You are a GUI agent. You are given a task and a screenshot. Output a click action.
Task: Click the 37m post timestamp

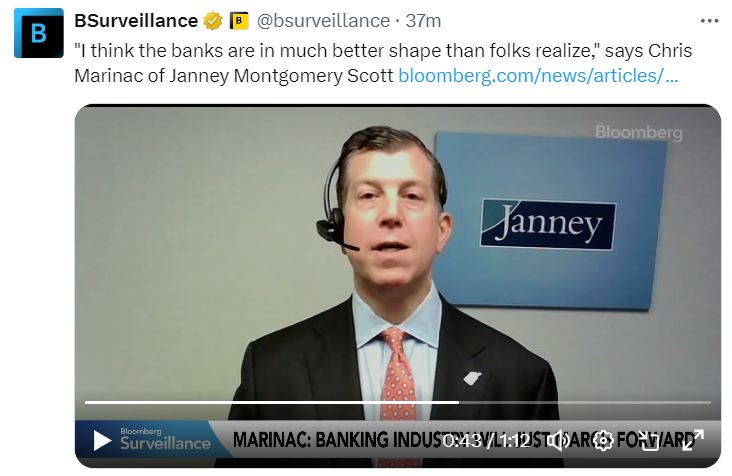point(423,21)
